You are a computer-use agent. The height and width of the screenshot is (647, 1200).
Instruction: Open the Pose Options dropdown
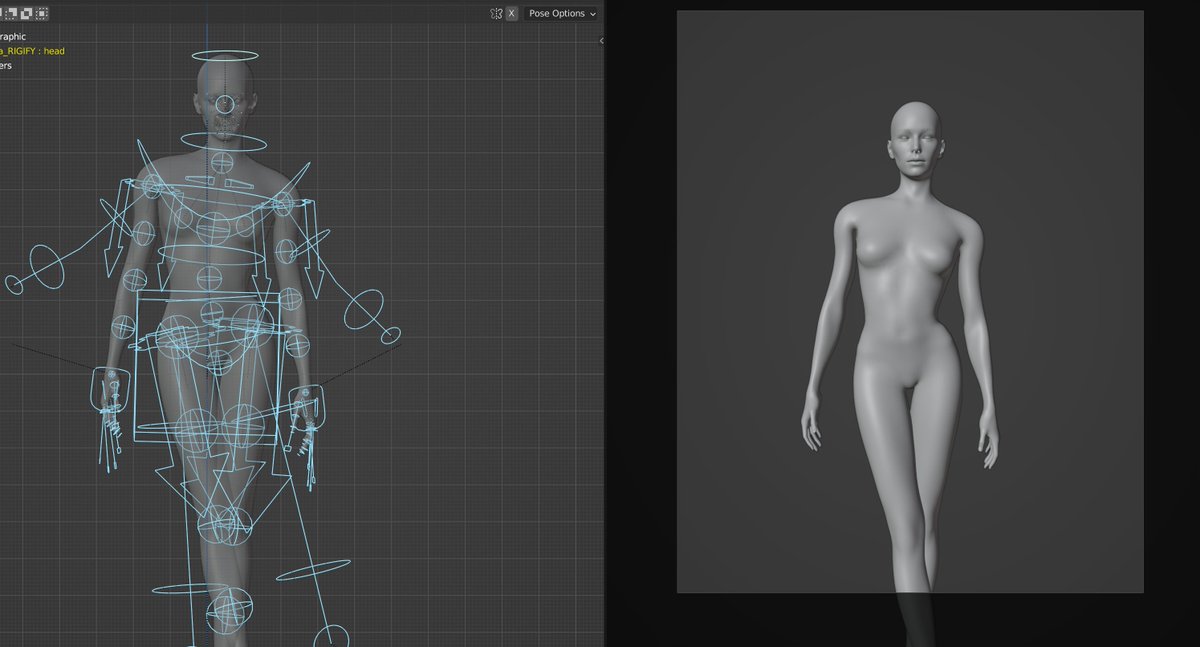pyautogui.click(x=562, y=14)
